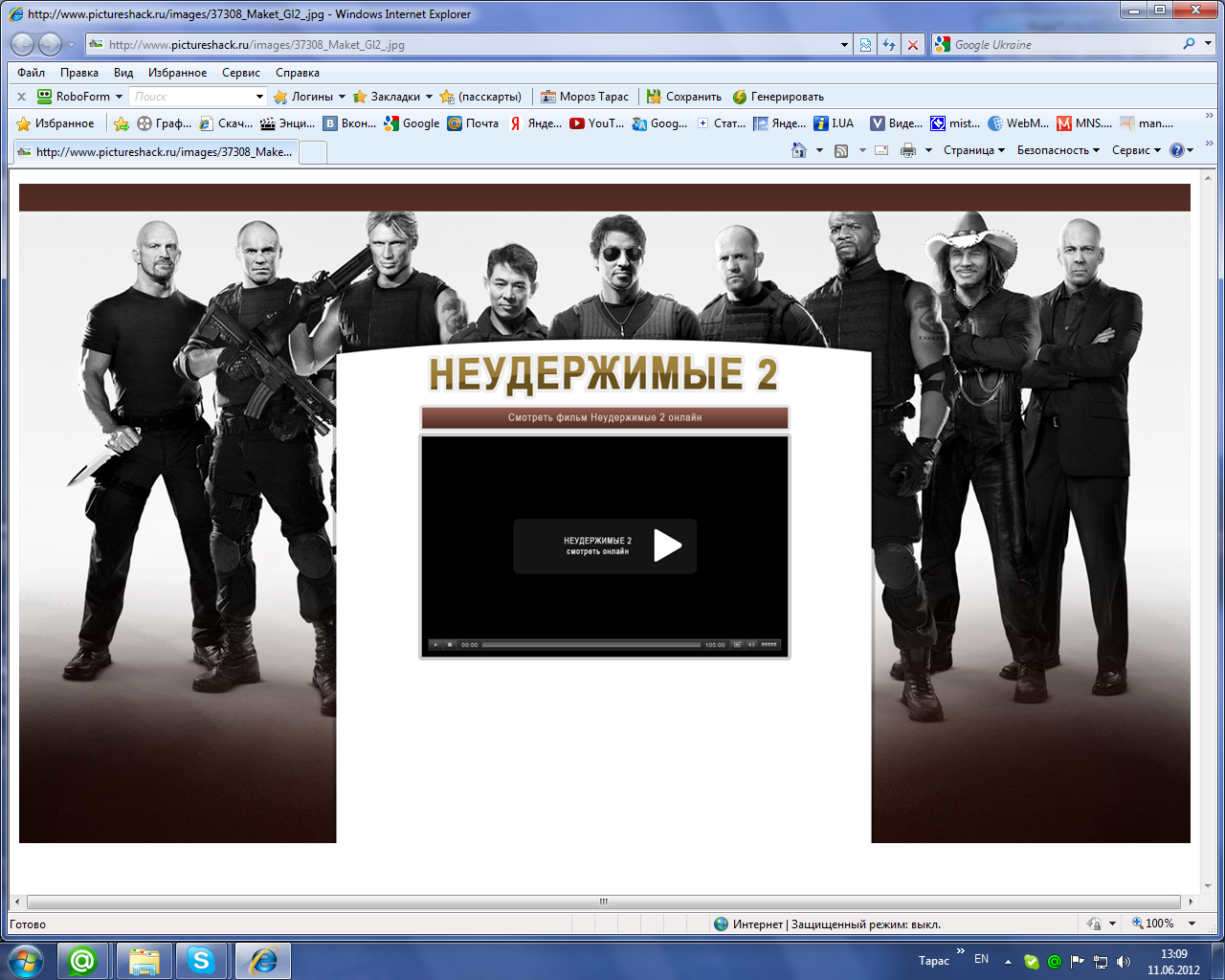
Task: Click the Смотреть фильм Неудержимые 2 онлайн banner
Action: tap(605, 417)
